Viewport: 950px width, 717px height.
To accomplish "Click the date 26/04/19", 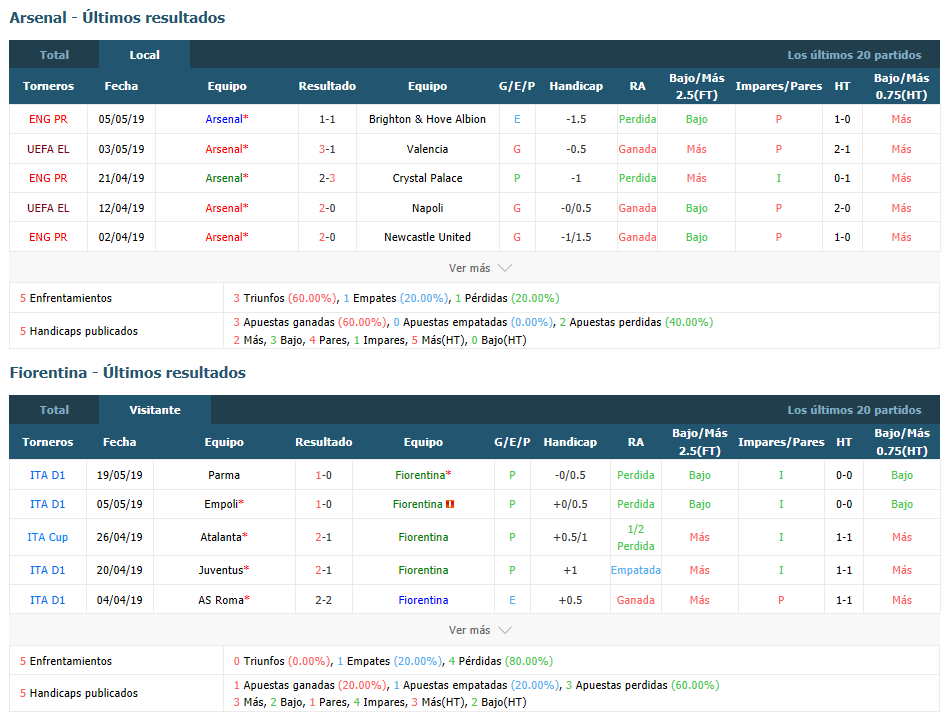I will point(119,537).
